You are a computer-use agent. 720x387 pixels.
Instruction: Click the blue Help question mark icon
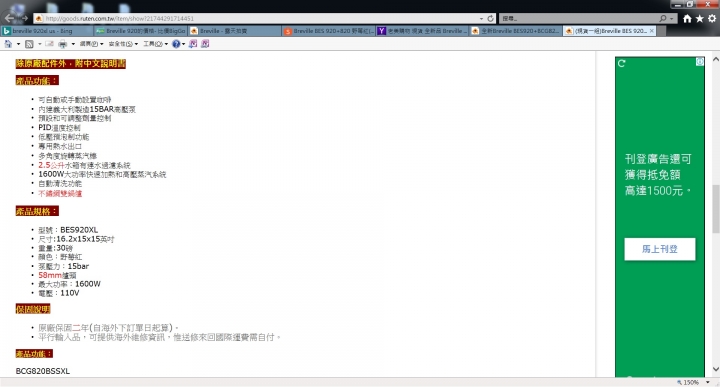point(176,44)
